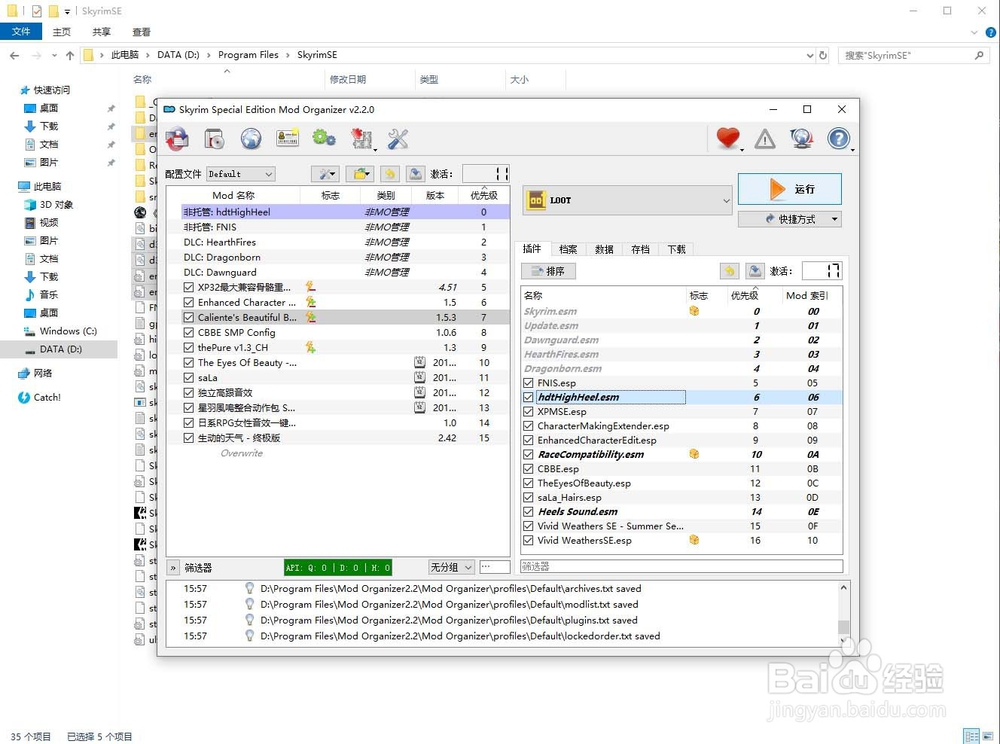
Task: Click restore backup icon in plugins tab
Action: [x=730, y=271]
